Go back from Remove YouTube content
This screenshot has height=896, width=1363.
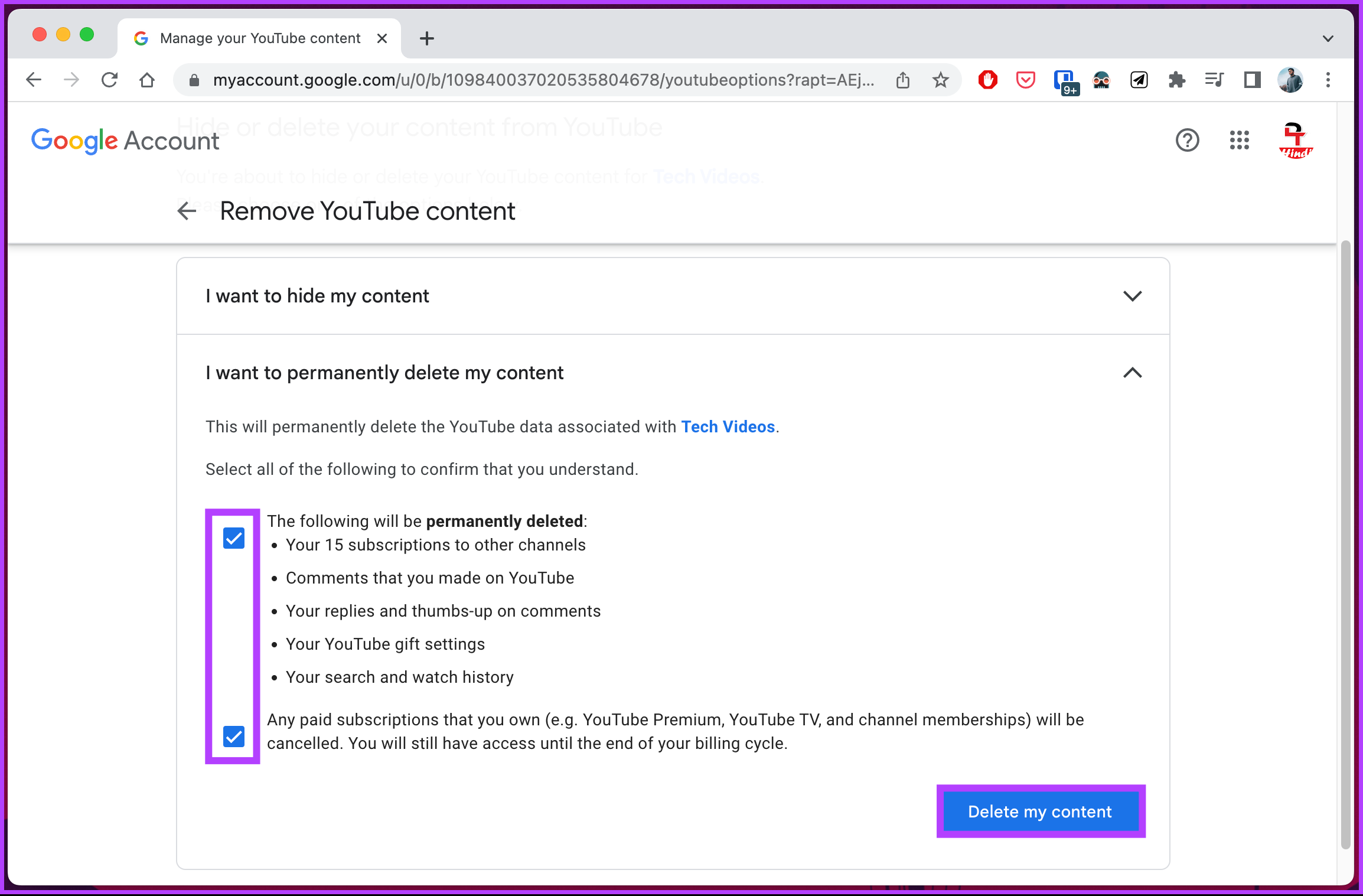pyautogui.click(x=187, y=211)
